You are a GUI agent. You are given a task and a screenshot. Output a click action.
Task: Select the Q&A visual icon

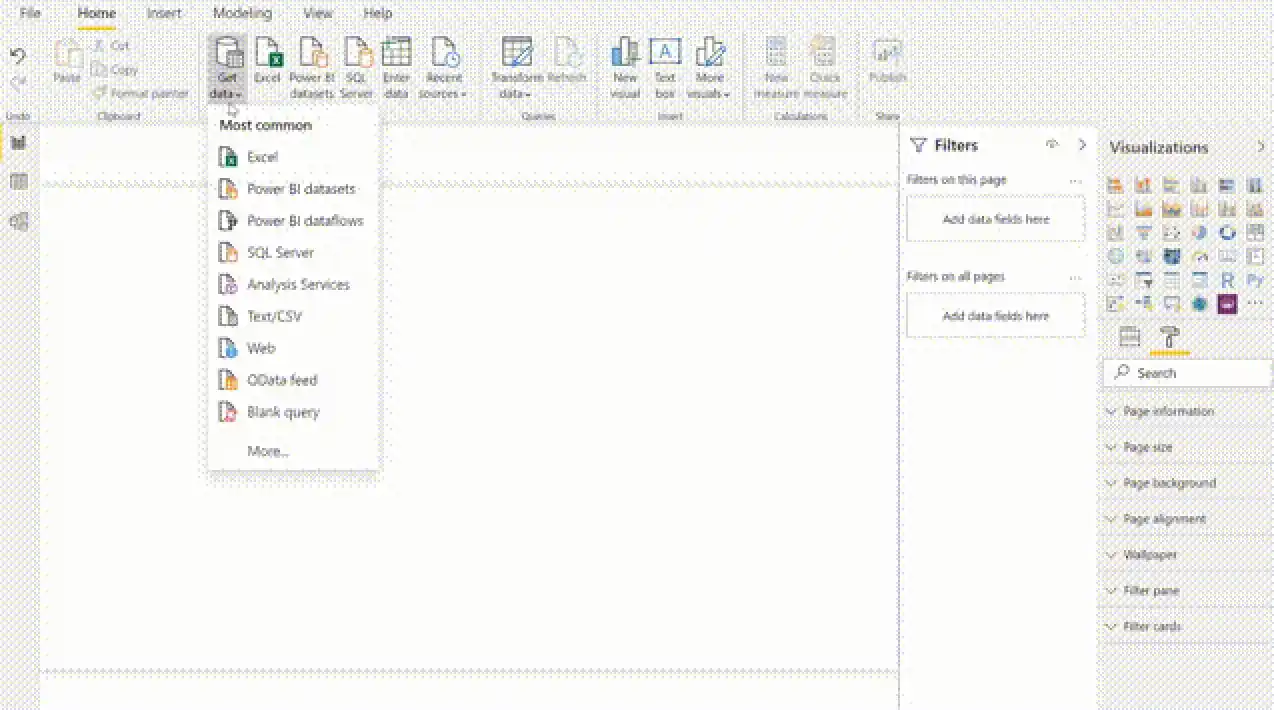click(x=1171, y=304)
